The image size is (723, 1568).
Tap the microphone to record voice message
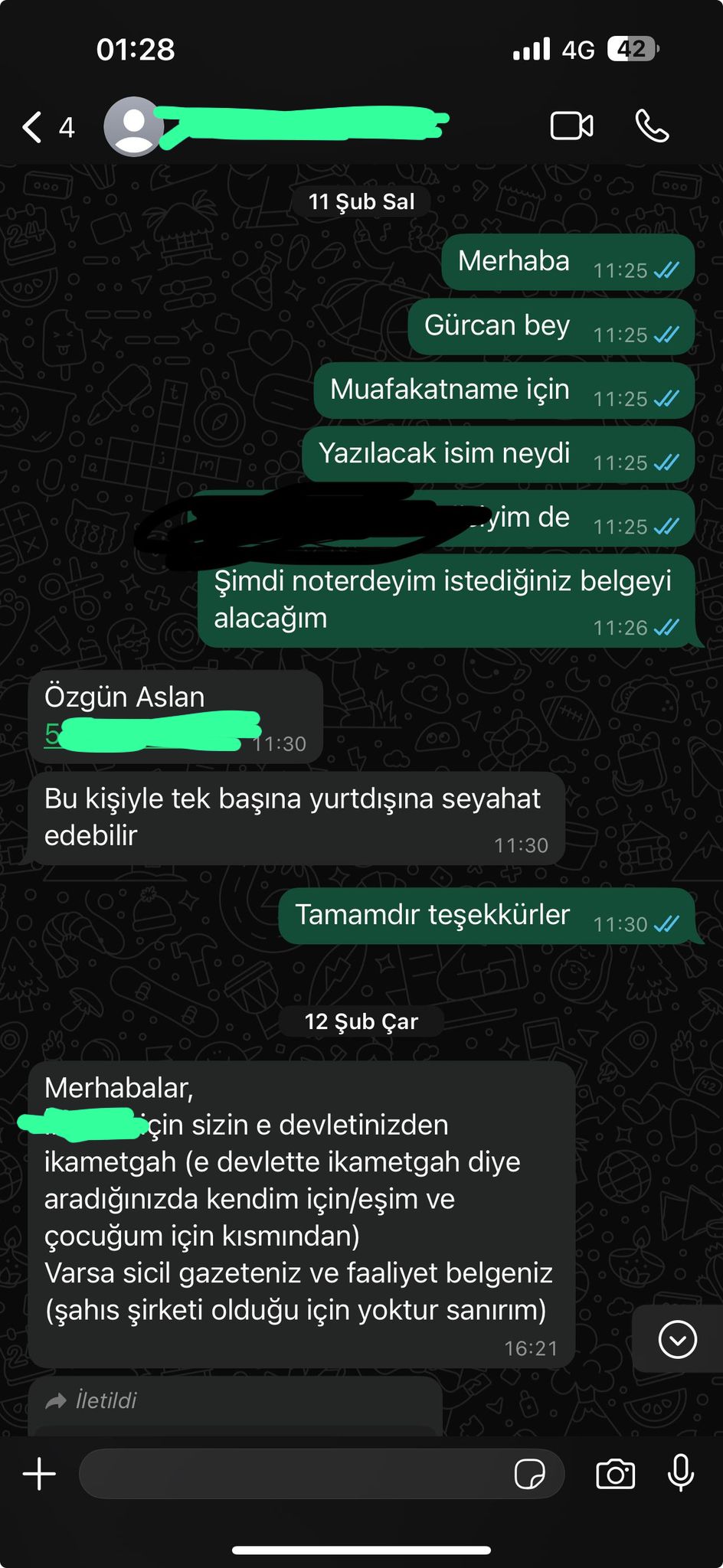[680, 1473]
